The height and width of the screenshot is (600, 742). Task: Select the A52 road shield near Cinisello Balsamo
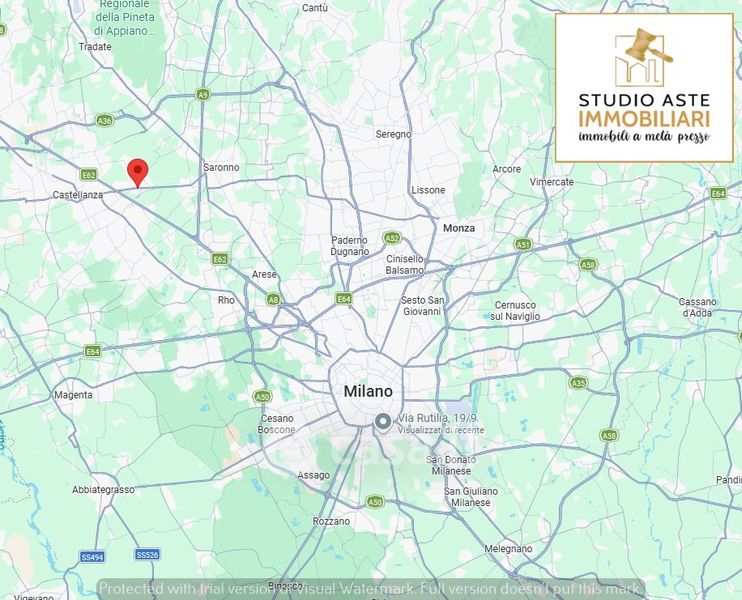click(x=392, y=238)
